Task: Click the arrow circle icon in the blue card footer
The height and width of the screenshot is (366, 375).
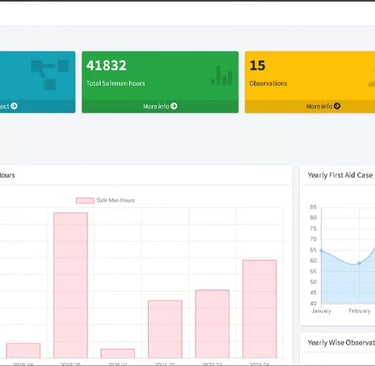Action: coord(14,106)
